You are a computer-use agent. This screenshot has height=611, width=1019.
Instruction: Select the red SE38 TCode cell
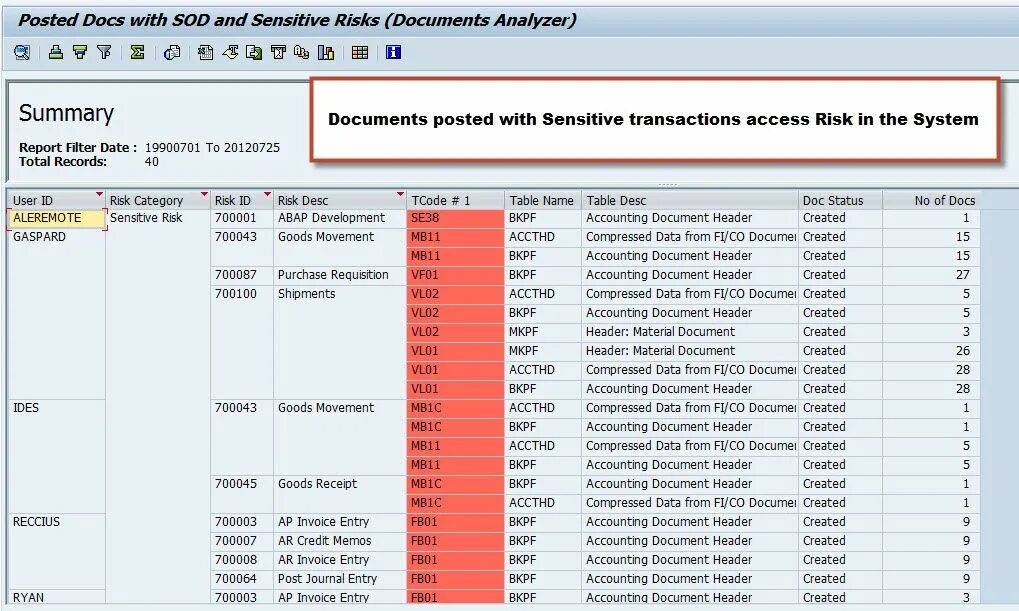[x=455, y=218]
